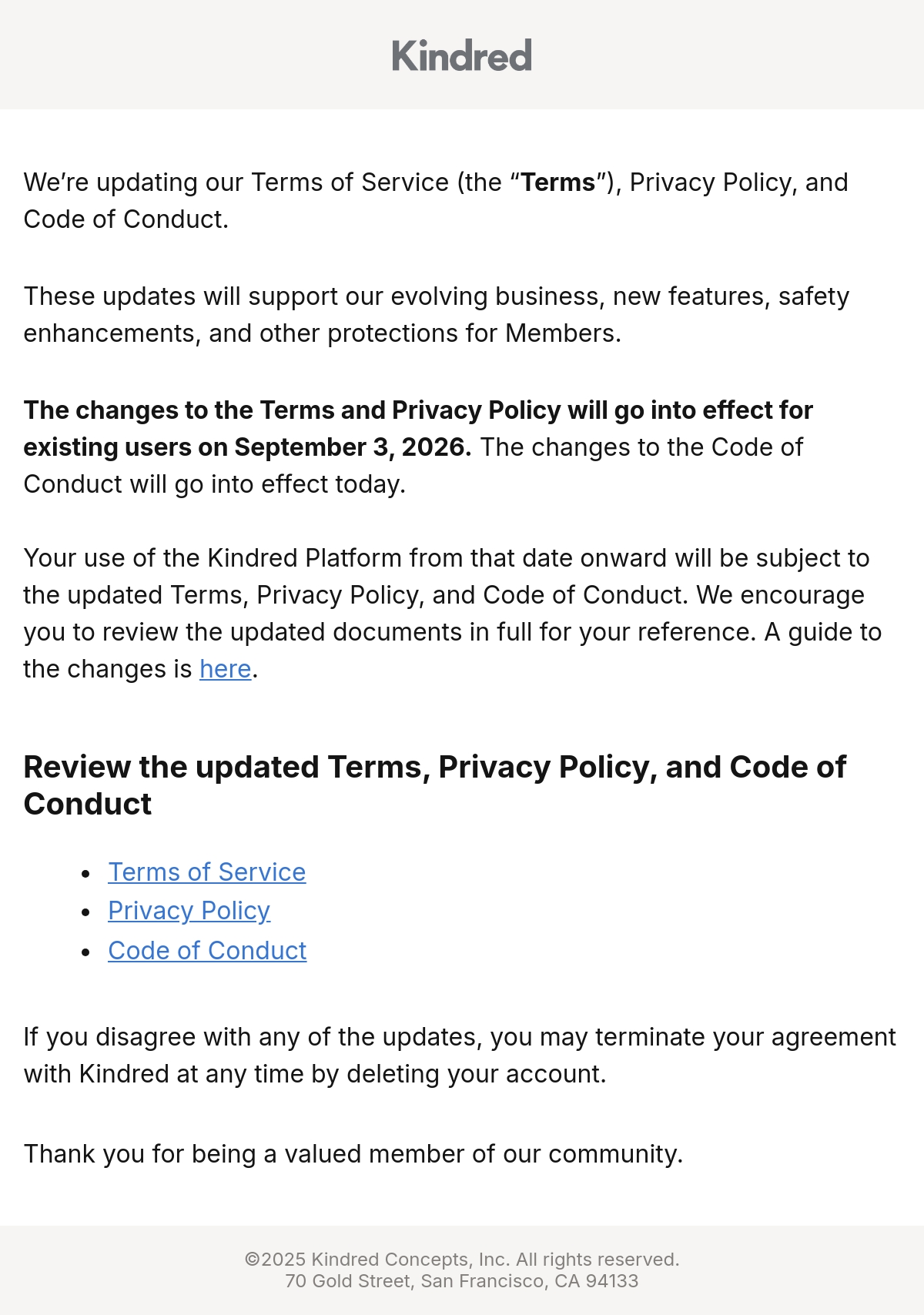Viewport: 924px width, 1315px height.
Task: Open the Terms of Service link
Action: (x=207, y=872)
